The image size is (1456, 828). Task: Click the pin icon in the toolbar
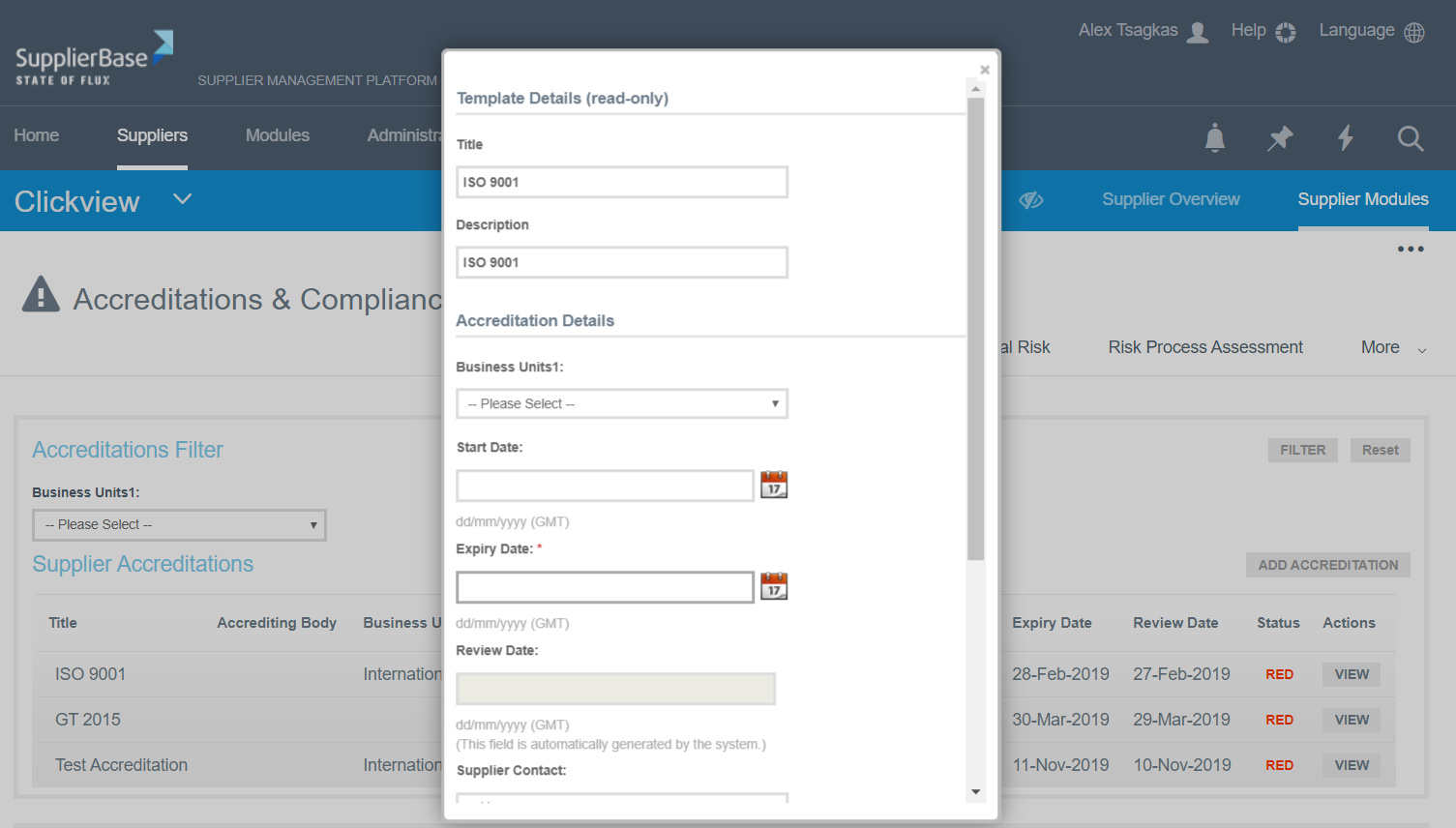click(1280, 138)
